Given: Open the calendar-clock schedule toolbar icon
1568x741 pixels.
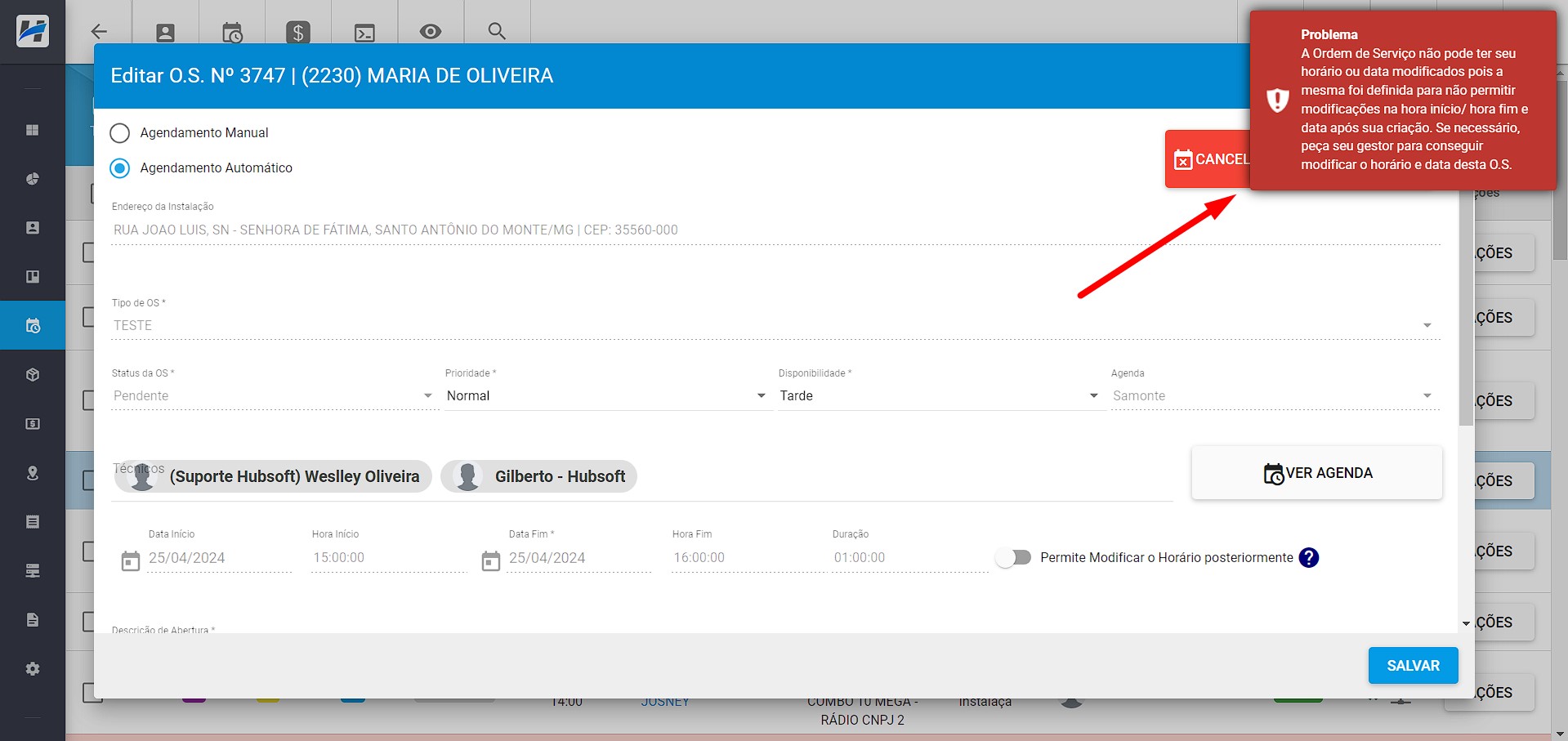Looking at the screenshot, I should point(232,33).
